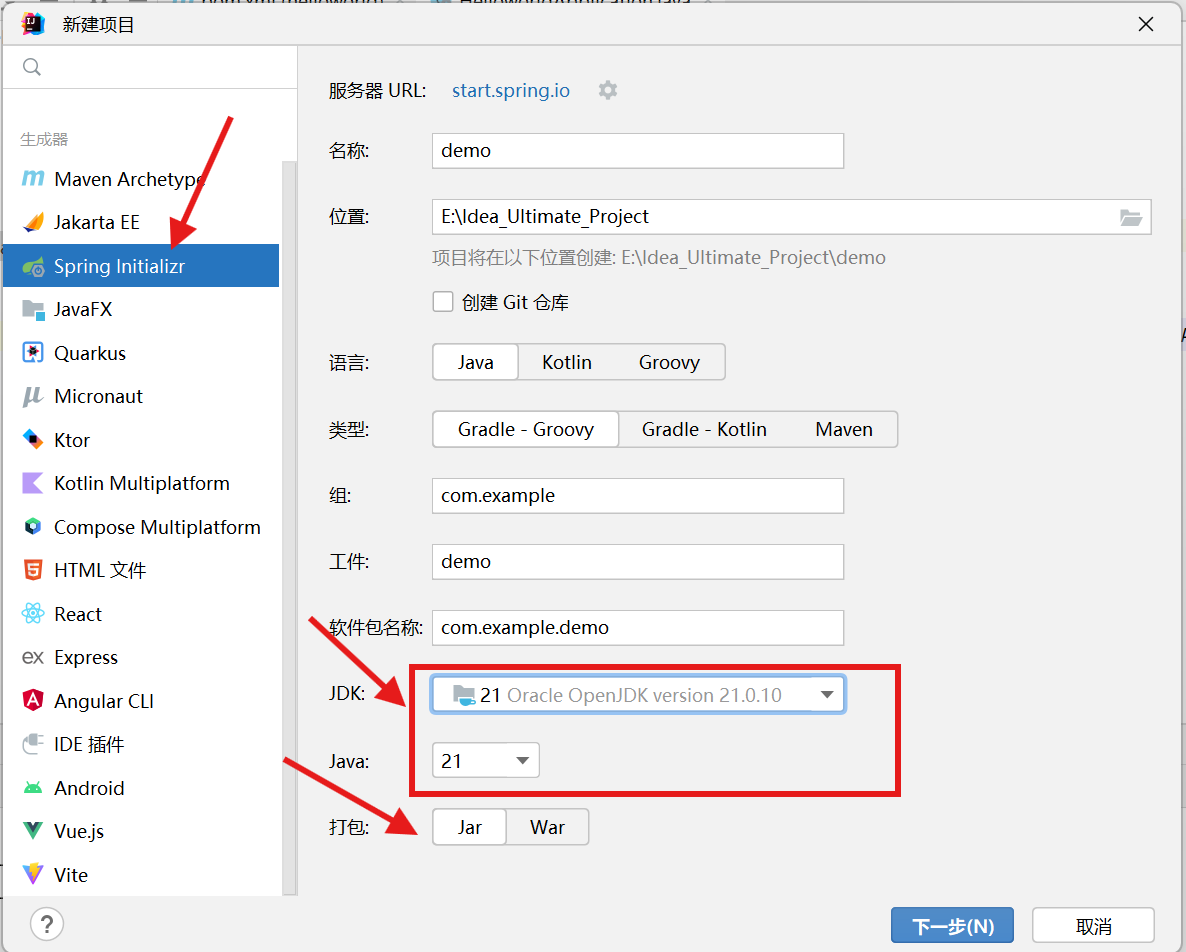Select the JavaFX generator entry

pyautogui.click(x=141, y=309)
